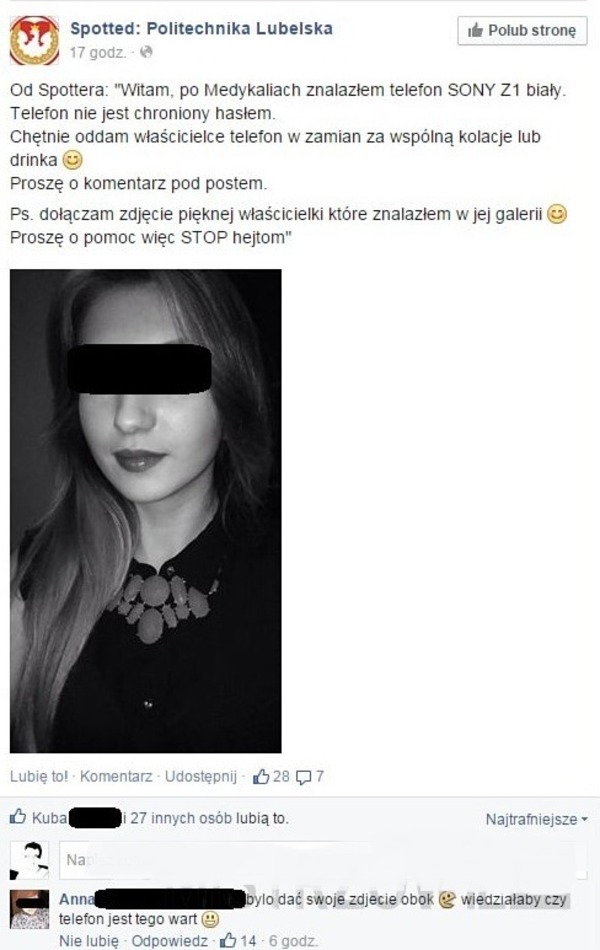Click the globe public-visibility icon by the timestamp
The width and height of the screenshot is (600, 950).
pos(146,53)
